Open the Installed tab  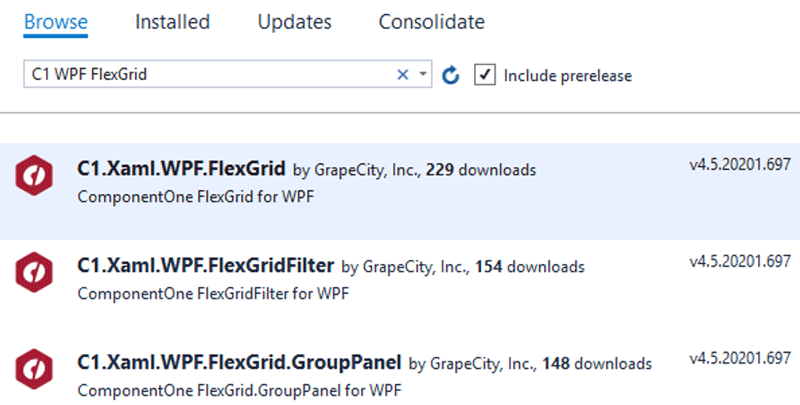pos(172,21)
